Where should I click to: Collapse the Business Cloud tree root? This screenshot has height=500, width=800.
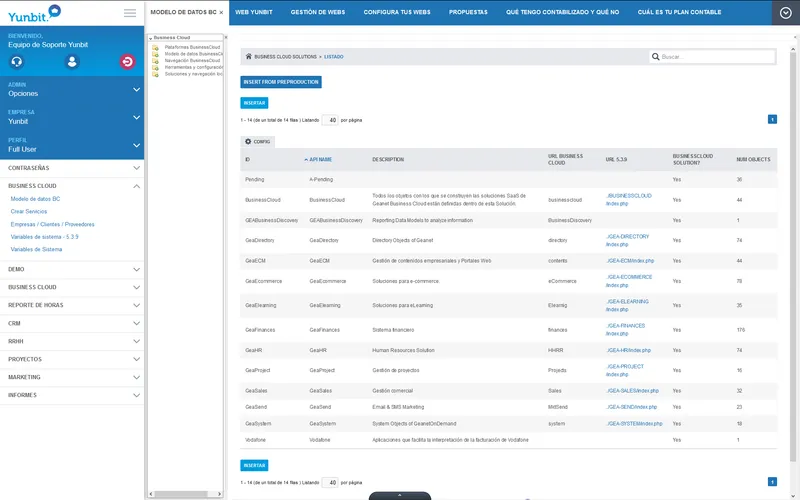click(x=151, y=38)
